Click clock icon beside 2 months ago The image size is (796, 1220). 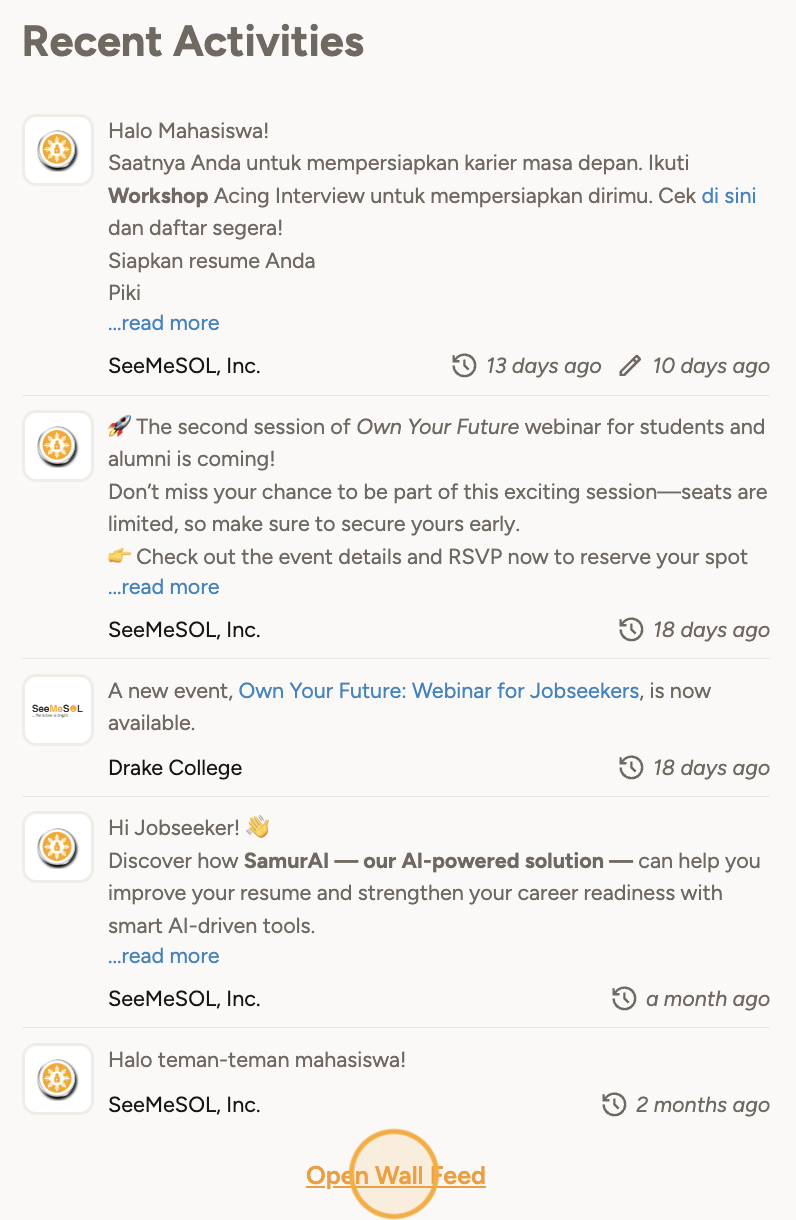(614, 1105)
